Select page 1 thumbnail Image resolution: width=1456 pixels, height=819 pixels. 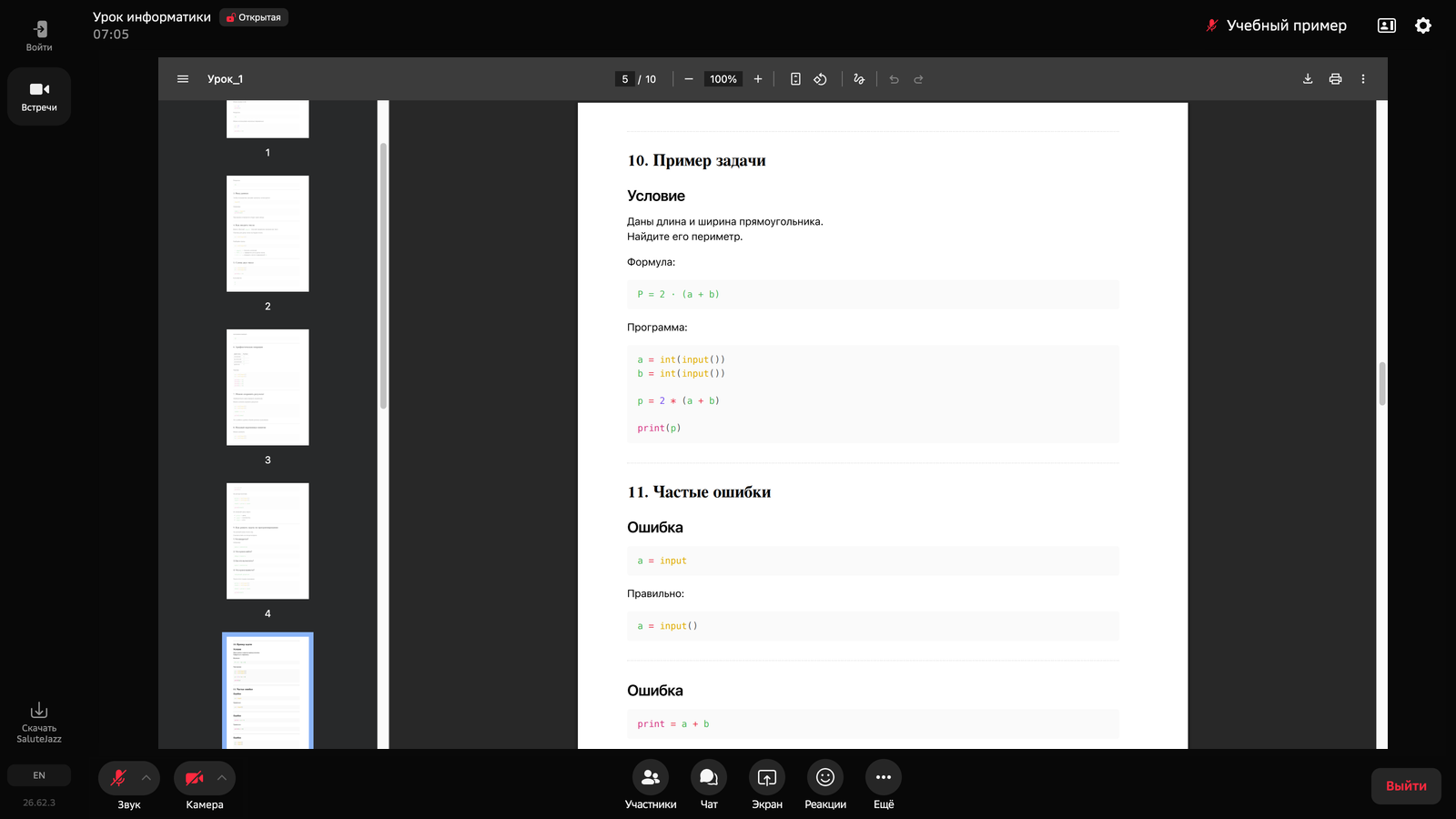pos(268,119)
